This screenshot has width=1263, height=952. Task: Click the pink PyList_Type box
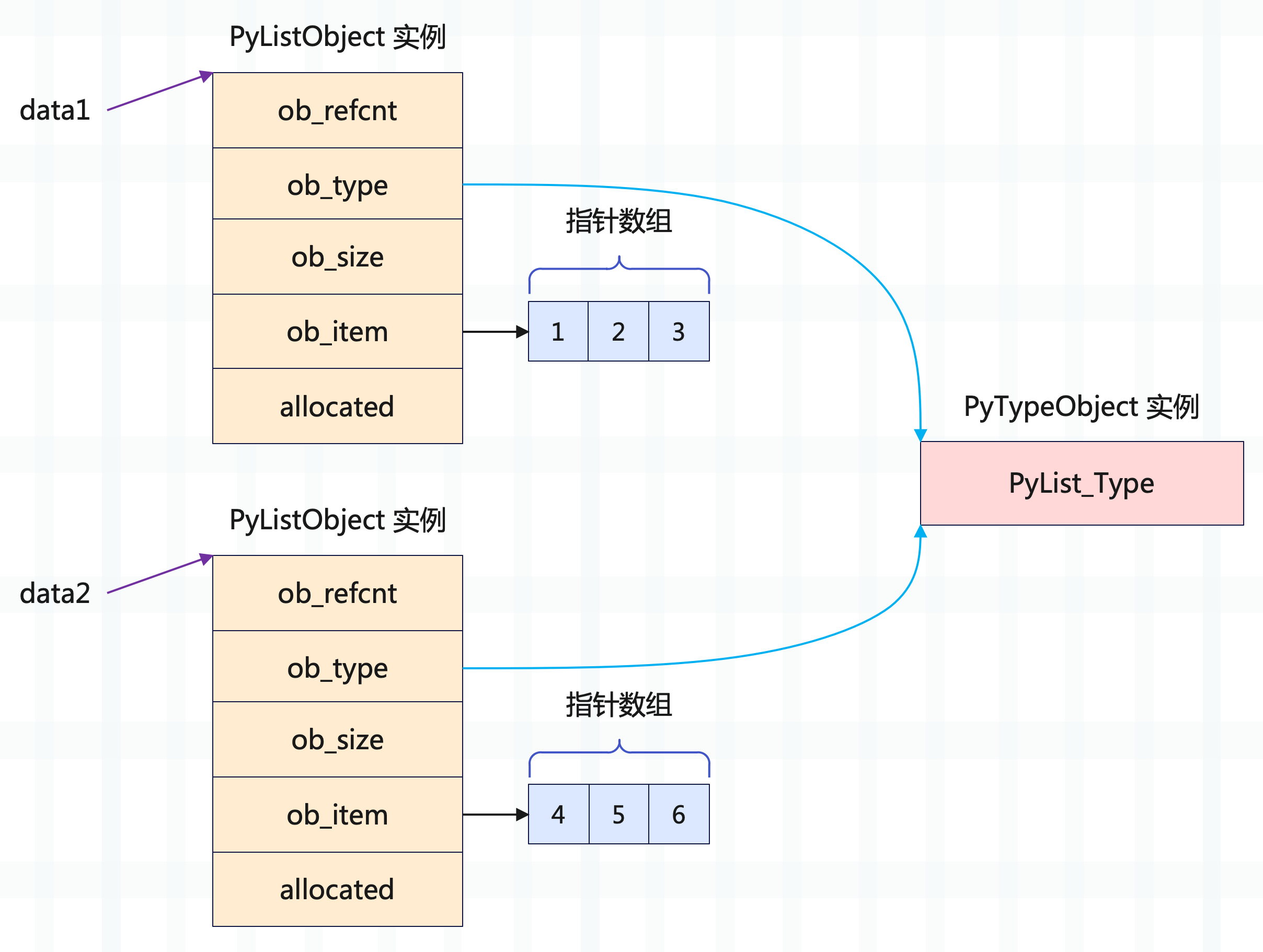point(1082,483)
